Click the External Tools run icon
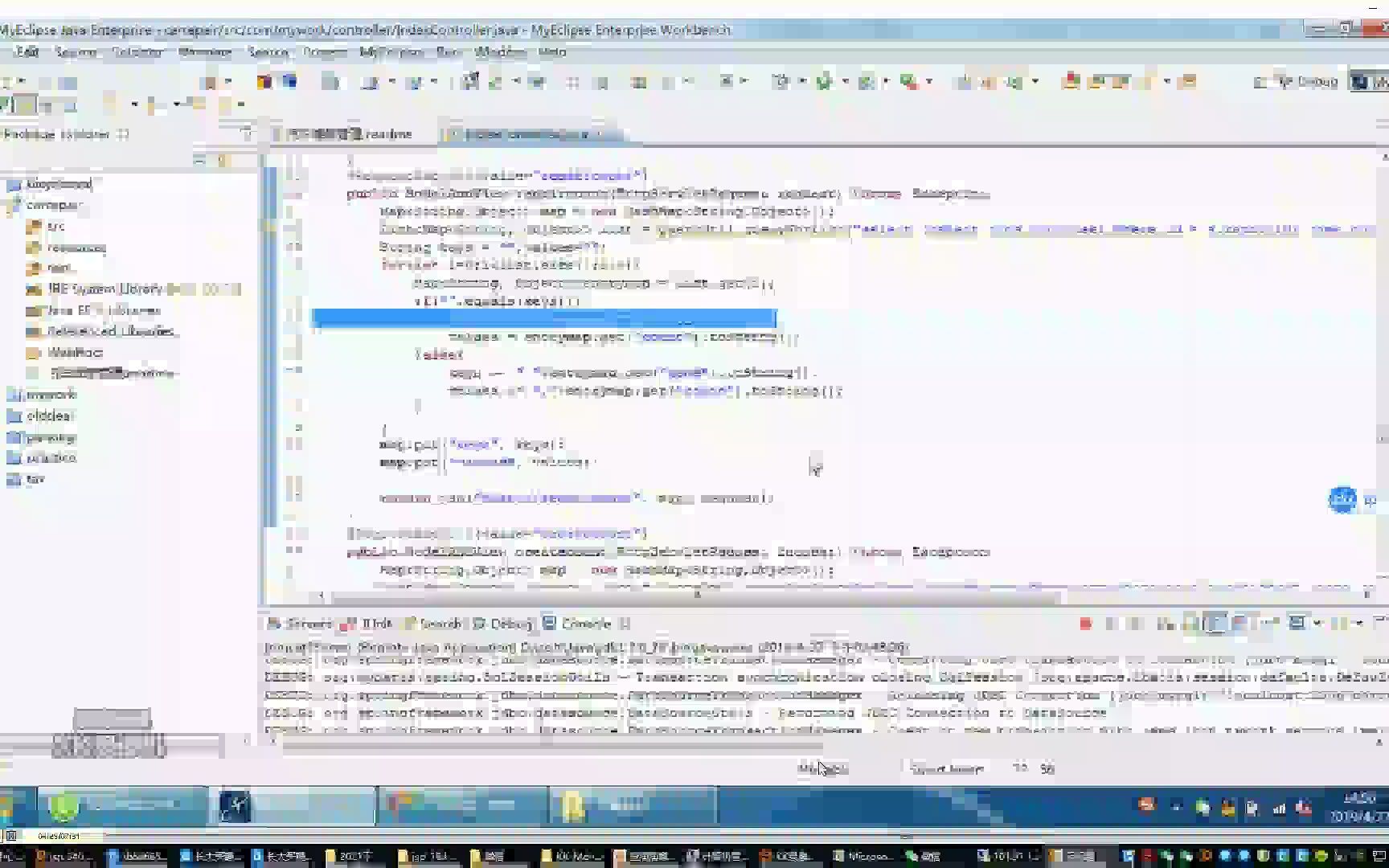Screen dimensions: 1389x868 tap(909, 81)
